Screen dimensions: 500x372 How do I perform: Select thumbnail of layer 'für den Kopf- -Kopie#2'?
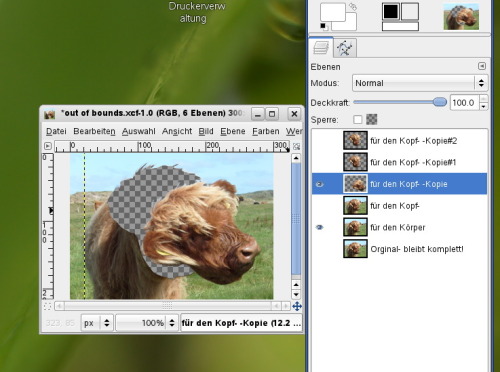point(355,140)
